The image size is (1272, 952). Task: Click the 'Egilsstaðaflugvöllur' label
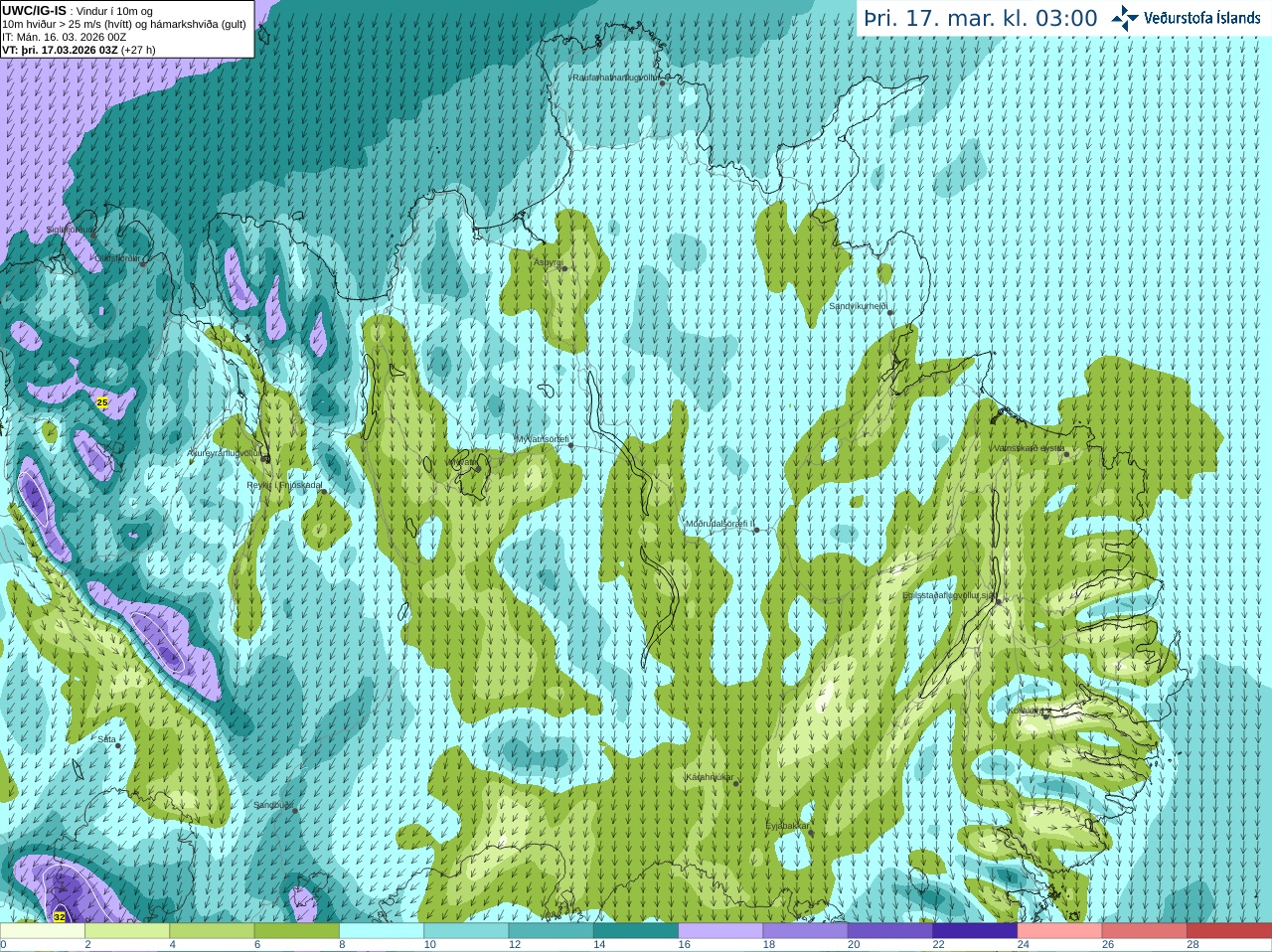click(x=949, y=595)
